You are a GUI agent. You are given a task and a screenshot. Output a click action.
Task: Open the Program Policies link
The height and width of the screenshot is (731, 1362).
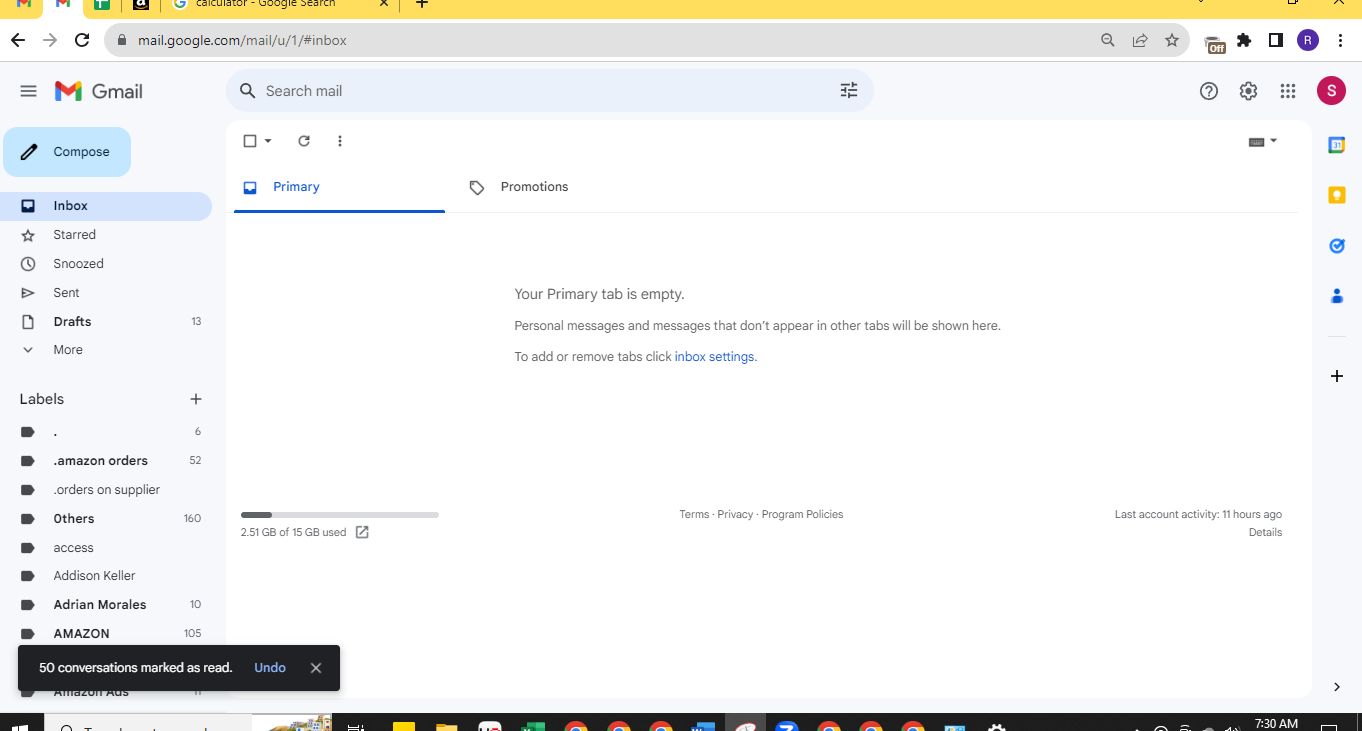802,514
